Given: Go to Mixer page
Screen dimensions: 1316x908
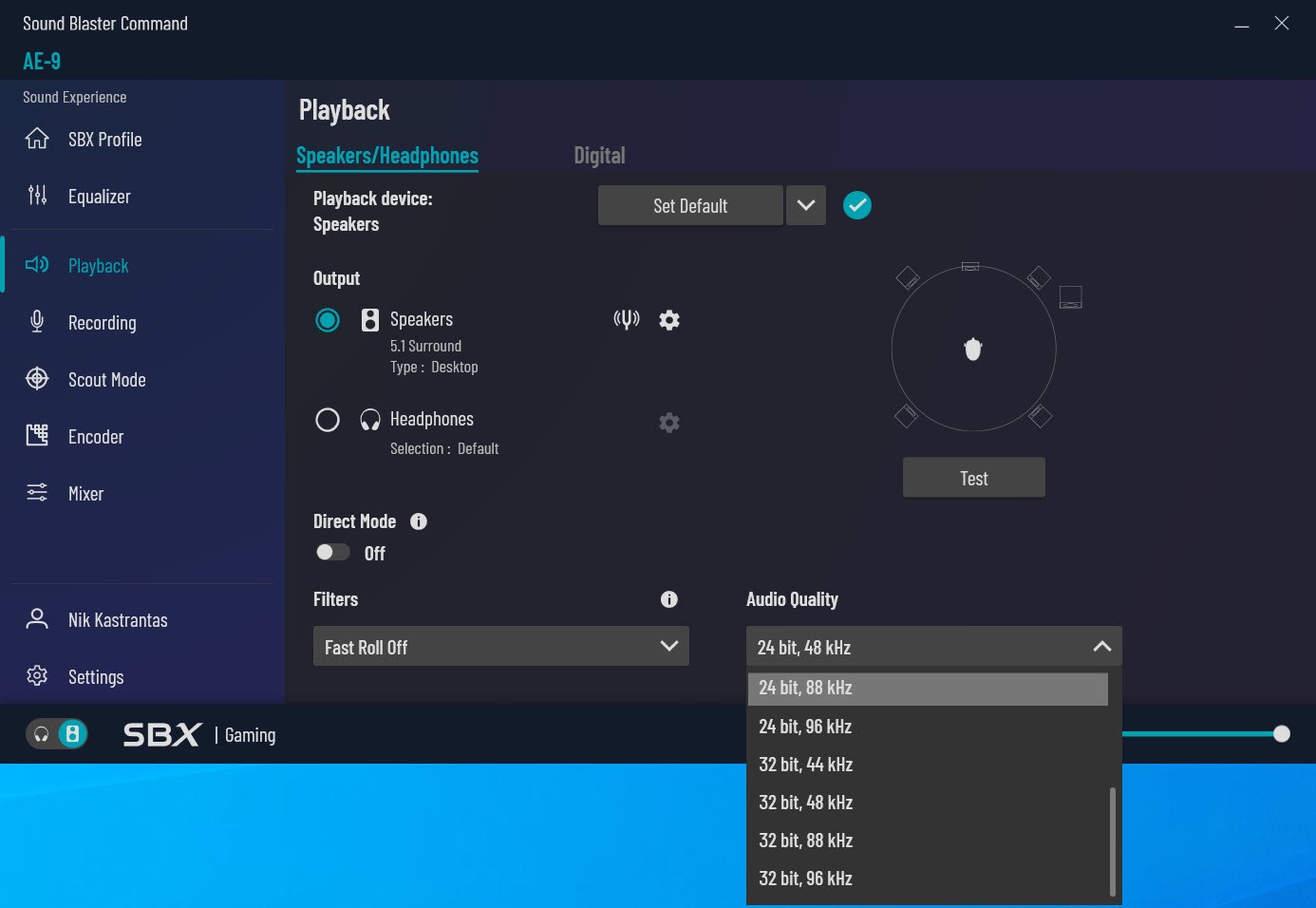Looking at the screenshot, I should point(85,494).
